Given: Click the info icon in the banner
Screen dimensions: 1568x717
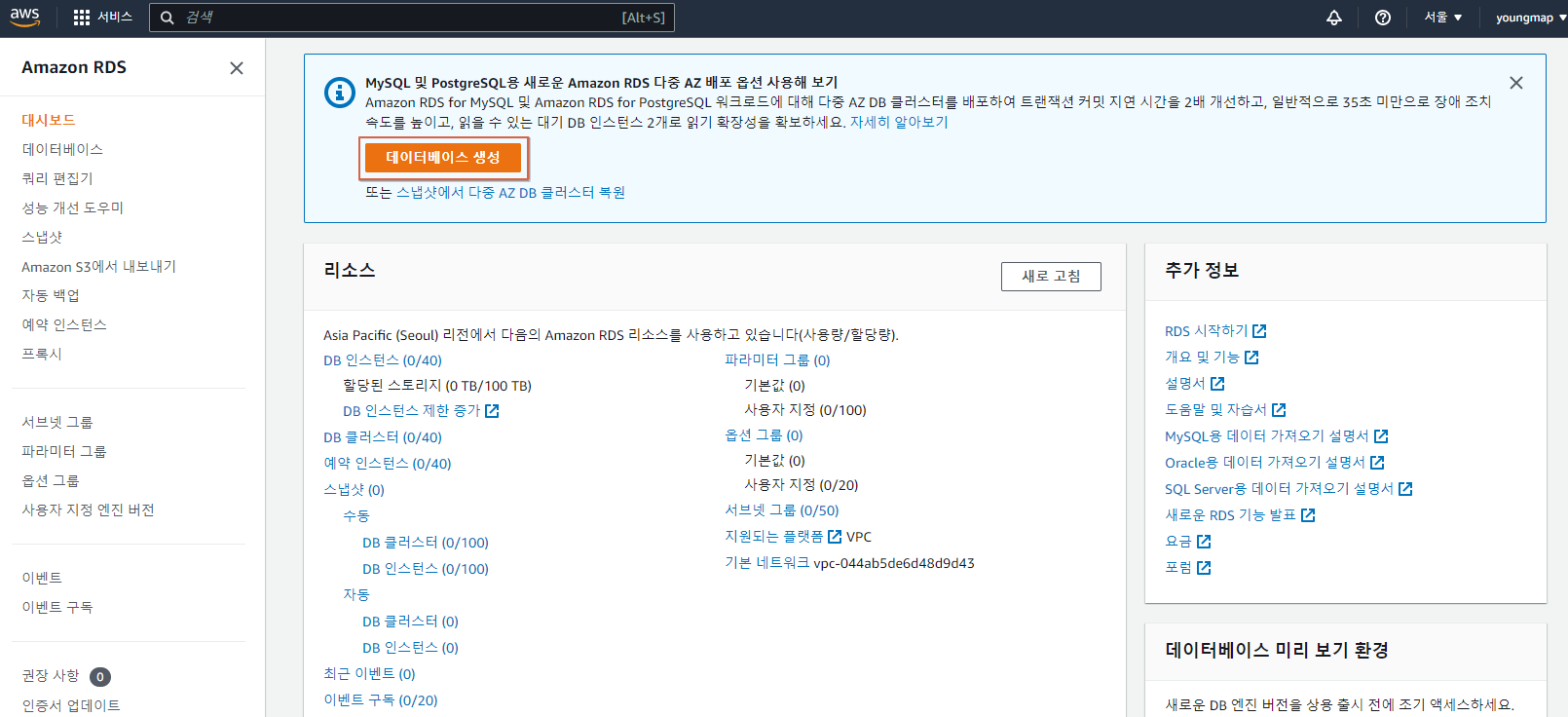Looking at the screenshot, I should click(x=339, y=93).
